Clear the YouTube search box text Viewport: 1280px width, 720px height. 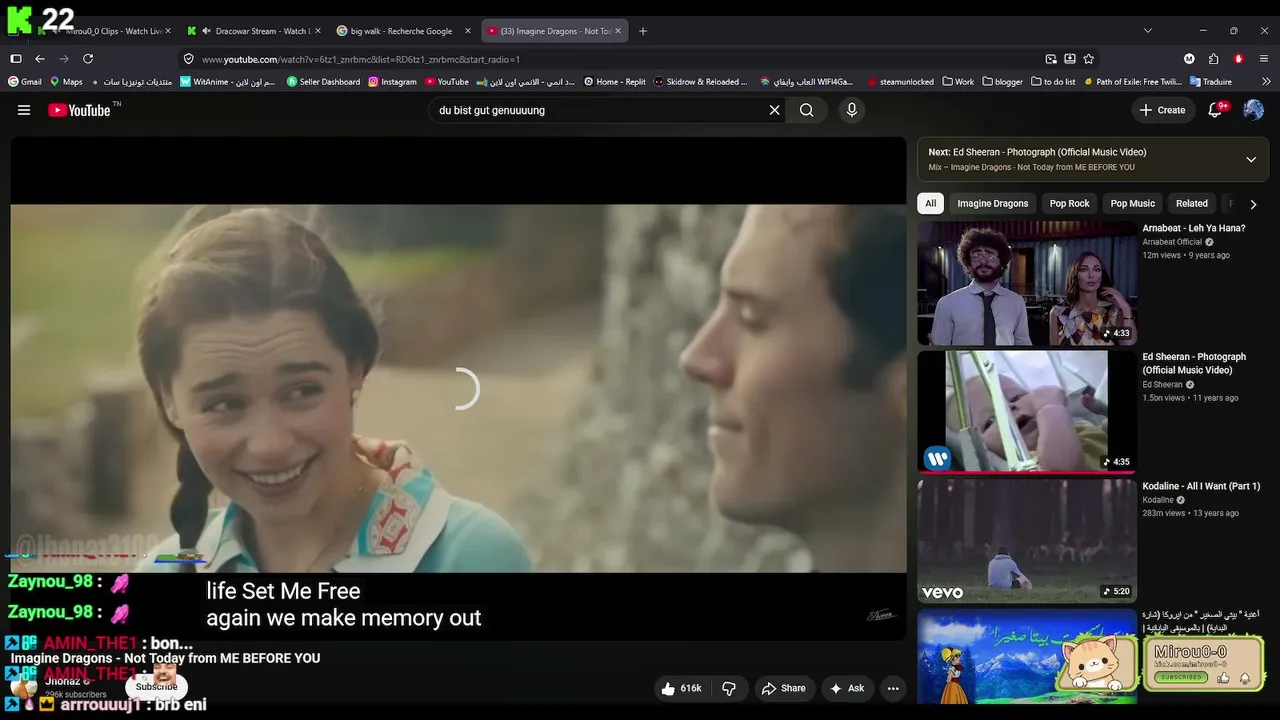774,110
